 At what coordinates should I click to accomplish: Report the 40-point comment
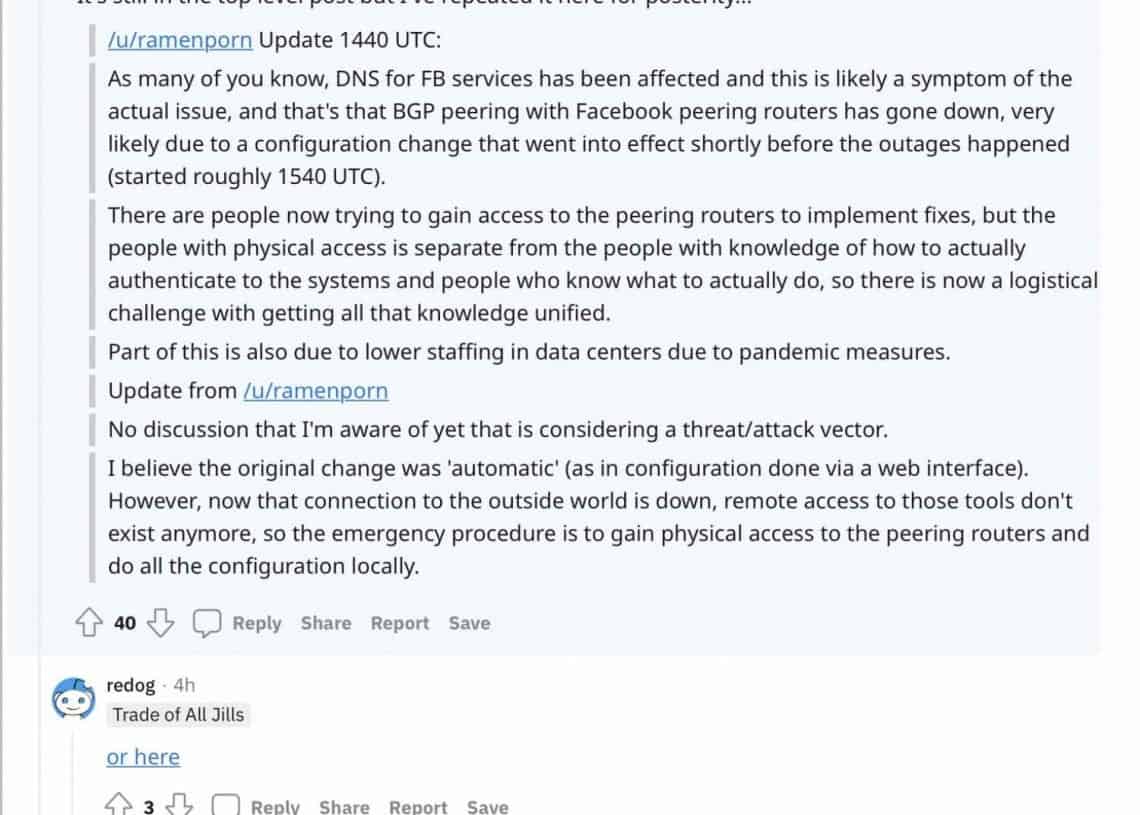click(x=400, y=623)
